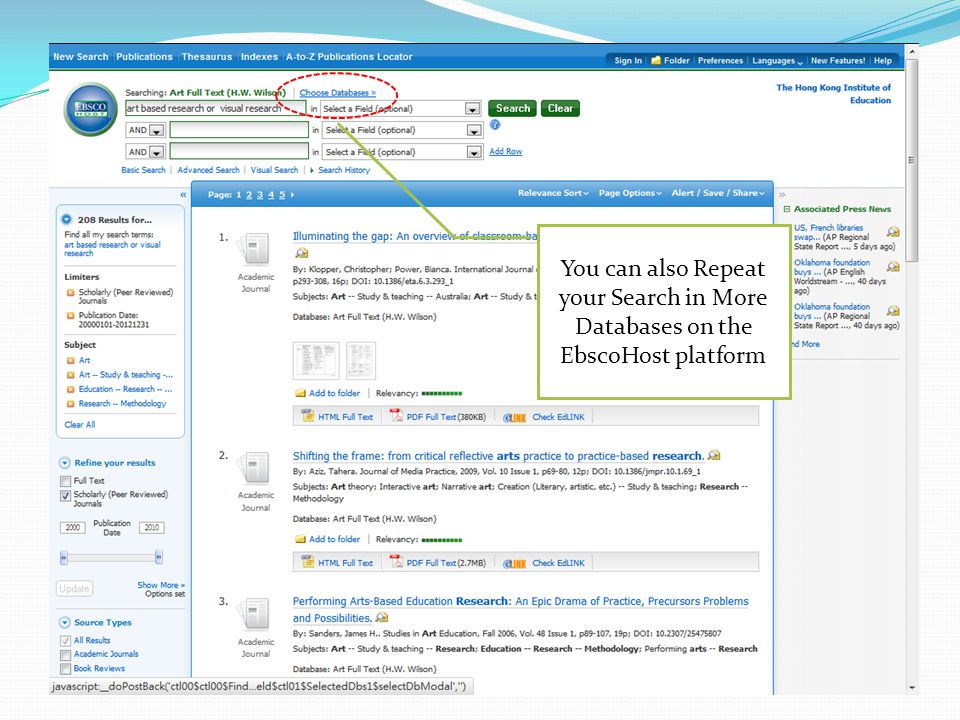Click the blue help icon below Clear

click(495, 125)
